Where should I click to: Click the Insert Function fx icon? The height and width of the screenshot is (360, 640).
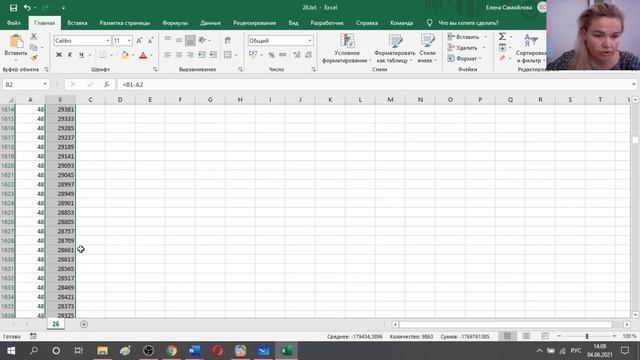107,84
